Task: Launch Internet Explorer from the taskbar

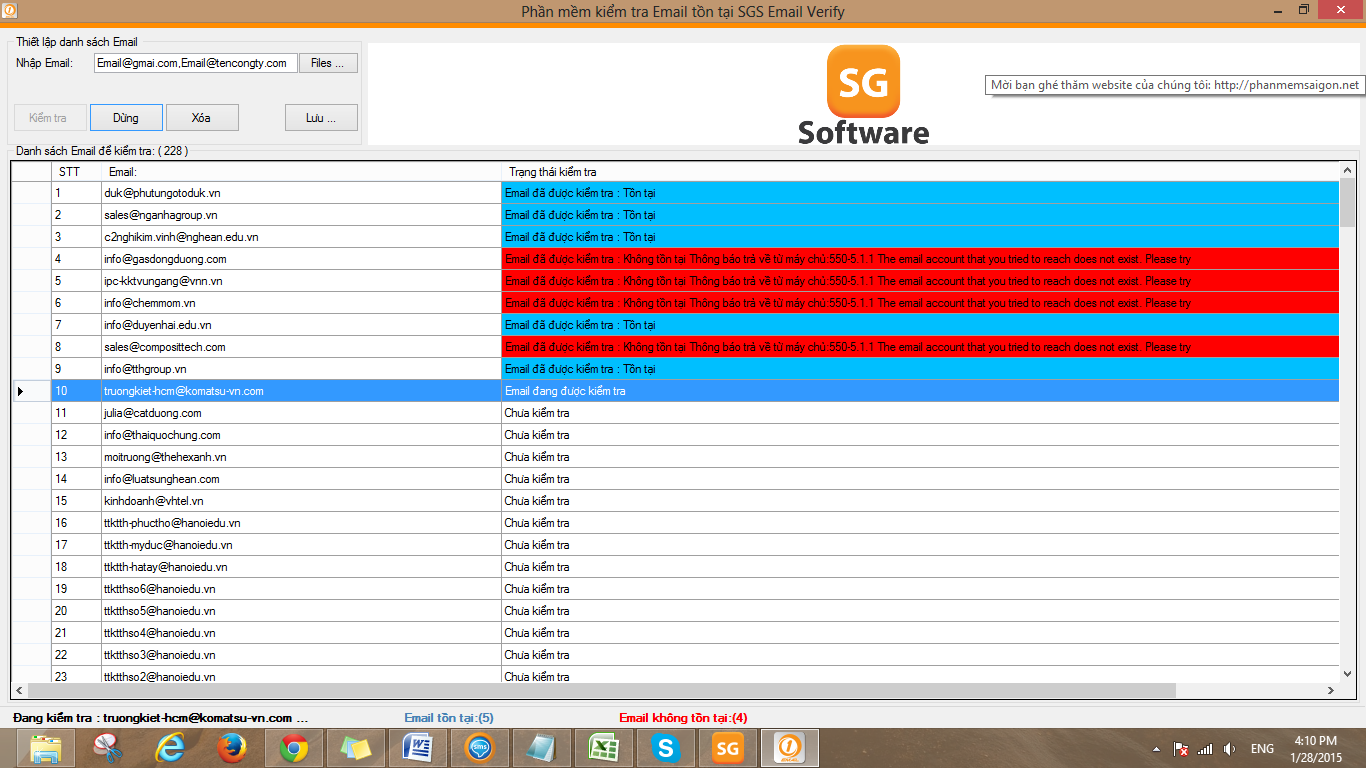Action: pyautogui.click(x=170, y=748)
